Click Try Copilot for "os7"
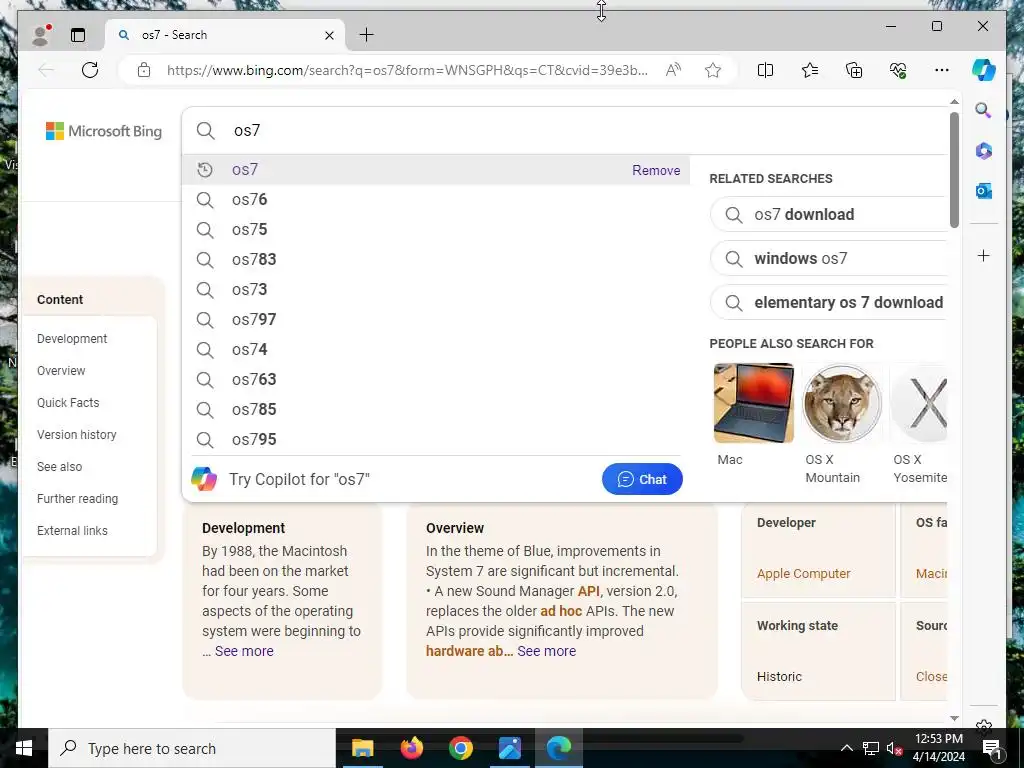This screenshot has height=768, width=1024. click(299, 479)
